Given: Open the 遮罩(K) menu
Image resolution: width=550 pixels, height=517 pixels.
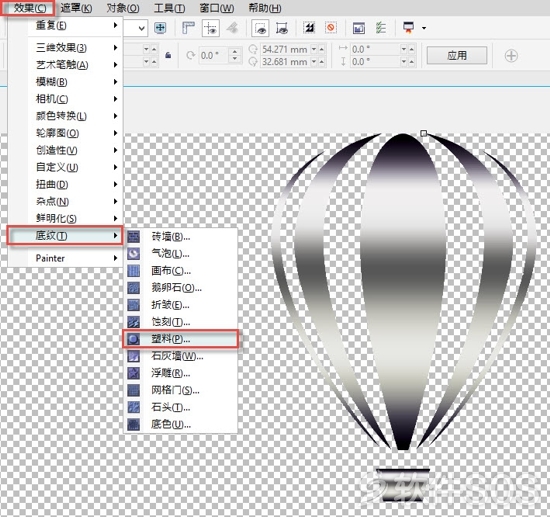Looking at the screenshot, I should tap(76, 8).
